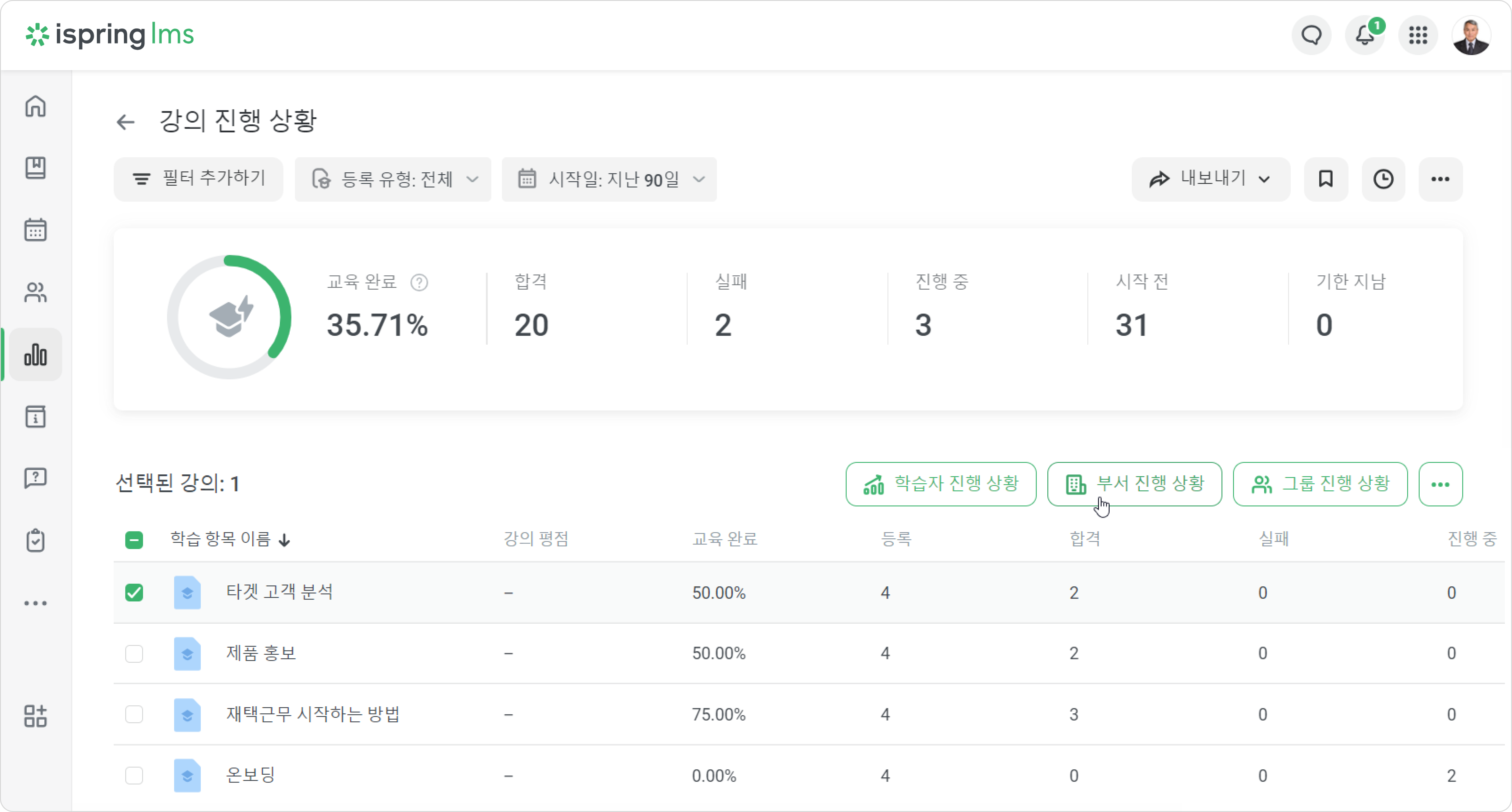
Task: Sort by 학습 항목 이름 column
Action: pyautogui.click(x=230, y=539)
